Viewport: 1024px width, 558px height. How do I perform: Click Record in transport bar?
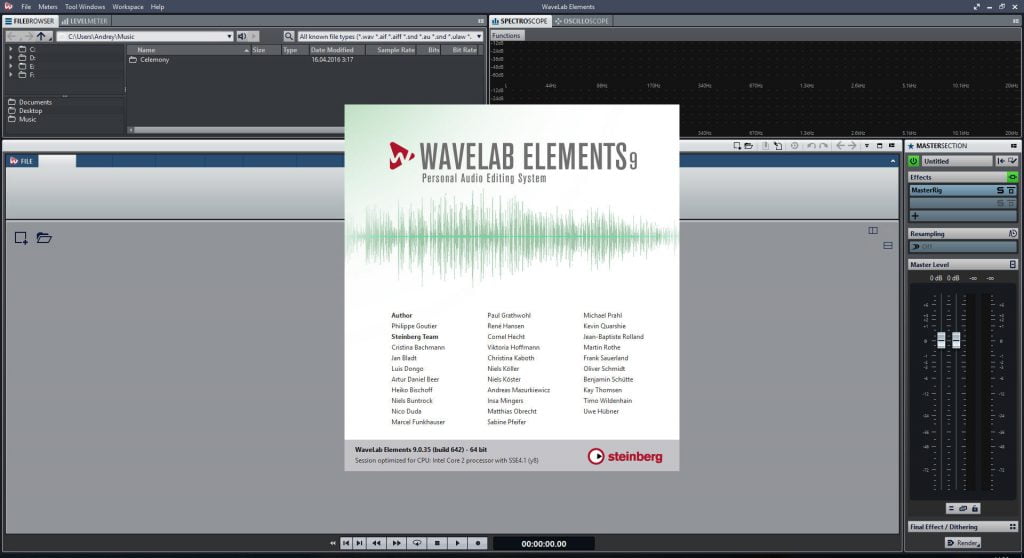(478, 543)
